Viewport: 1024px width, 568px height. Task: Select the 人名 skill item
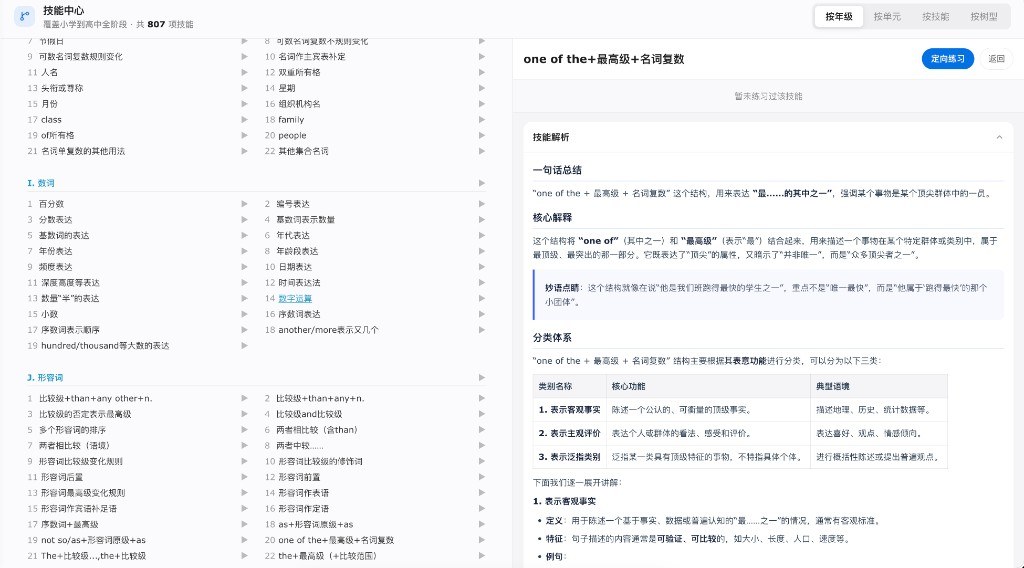(50, 72)
